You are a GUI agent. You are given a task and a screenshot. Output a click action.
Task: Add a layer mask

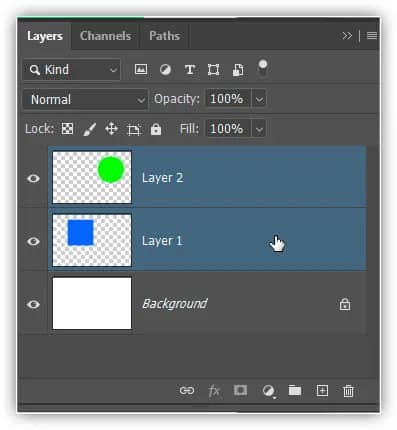coord(240,390)
